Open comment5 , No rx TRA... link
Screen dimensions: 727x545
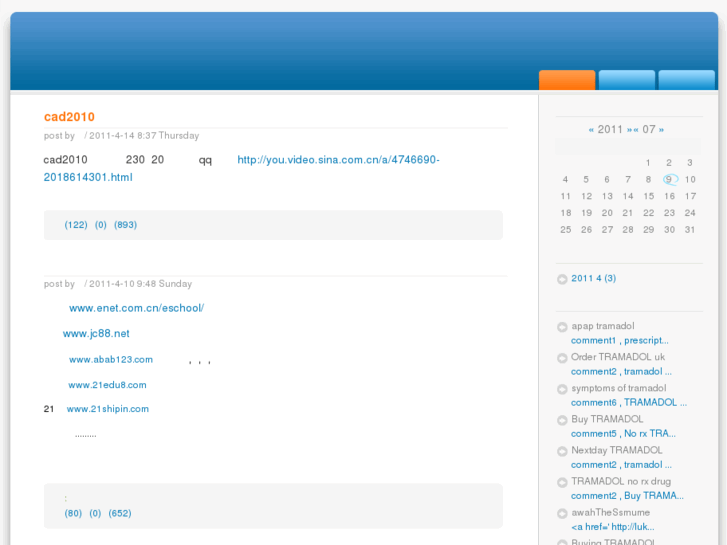623,434
